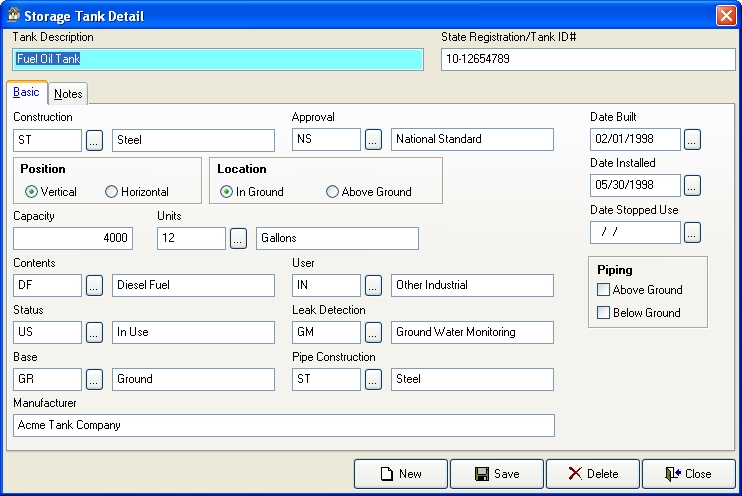
Task: Click the Capacity field showing 4000
Action: click(73, 239)
